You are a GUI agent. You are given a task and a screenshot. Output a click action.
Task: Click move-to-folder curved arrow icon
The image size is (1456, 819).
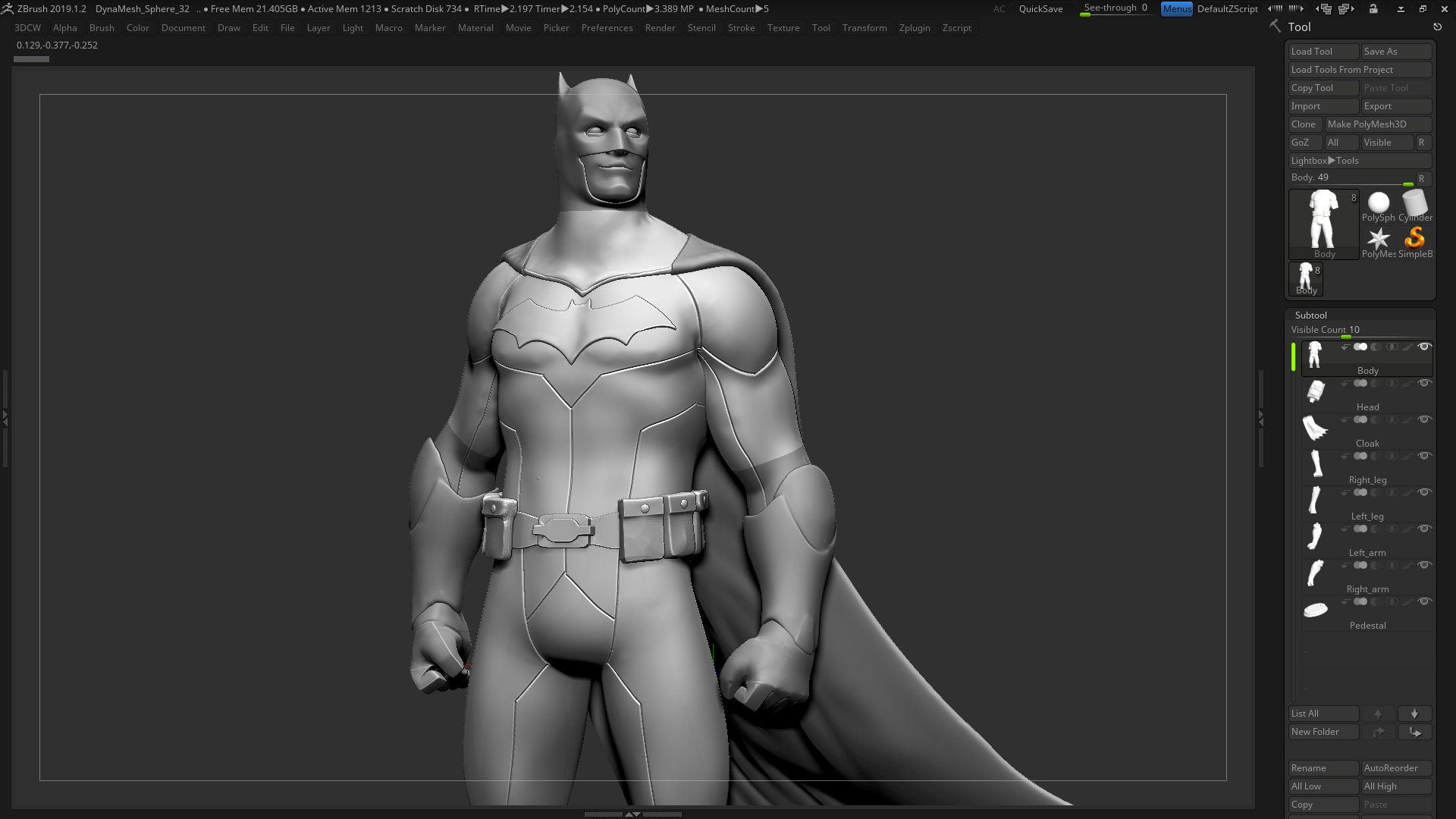(x=1378, y=732)
